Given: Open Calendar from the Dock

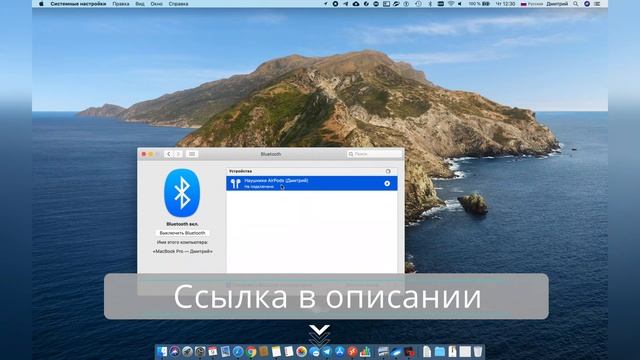Looking at the screenshot, I should click(213, 351).
